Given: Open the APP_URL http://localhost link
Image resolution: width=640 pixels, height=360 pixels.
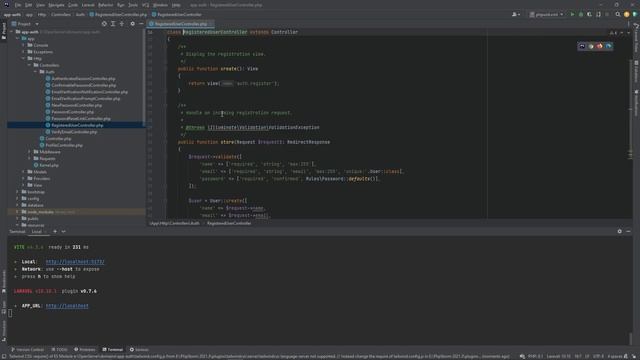Looking at the screenshot, I should click(67, 306).
